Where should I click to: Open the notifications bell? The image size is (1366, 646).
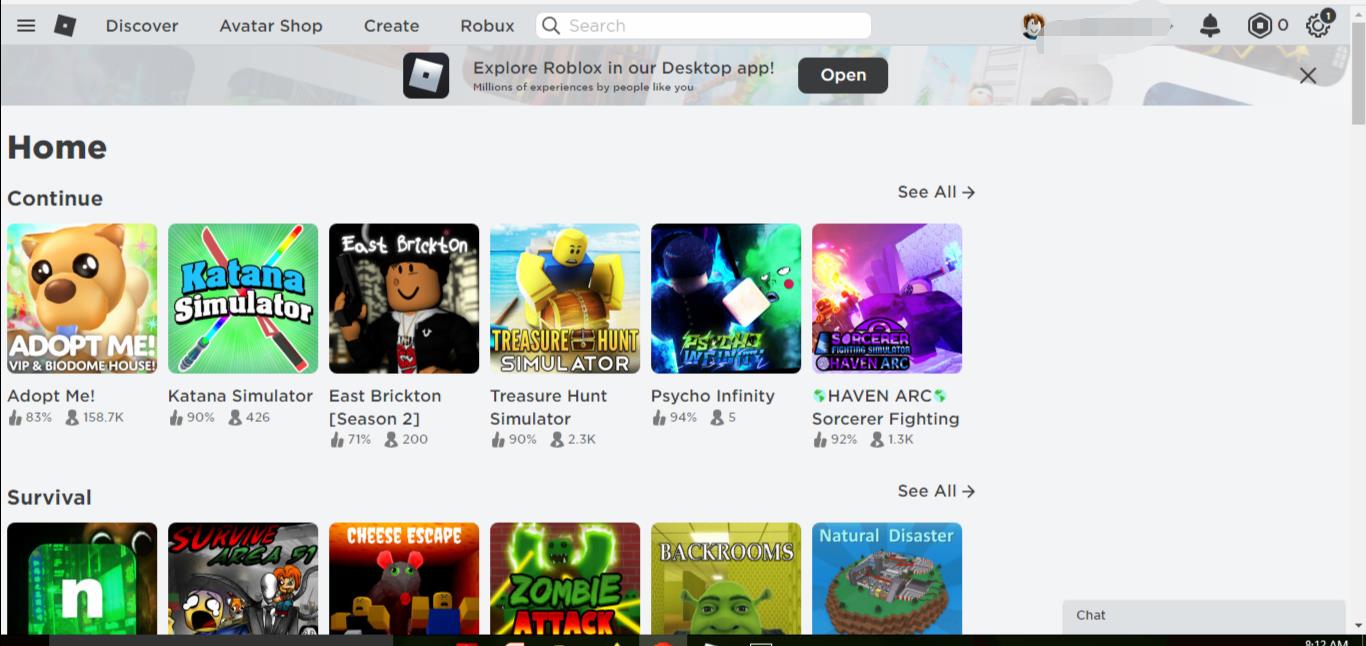click(x=1210, y=26)
